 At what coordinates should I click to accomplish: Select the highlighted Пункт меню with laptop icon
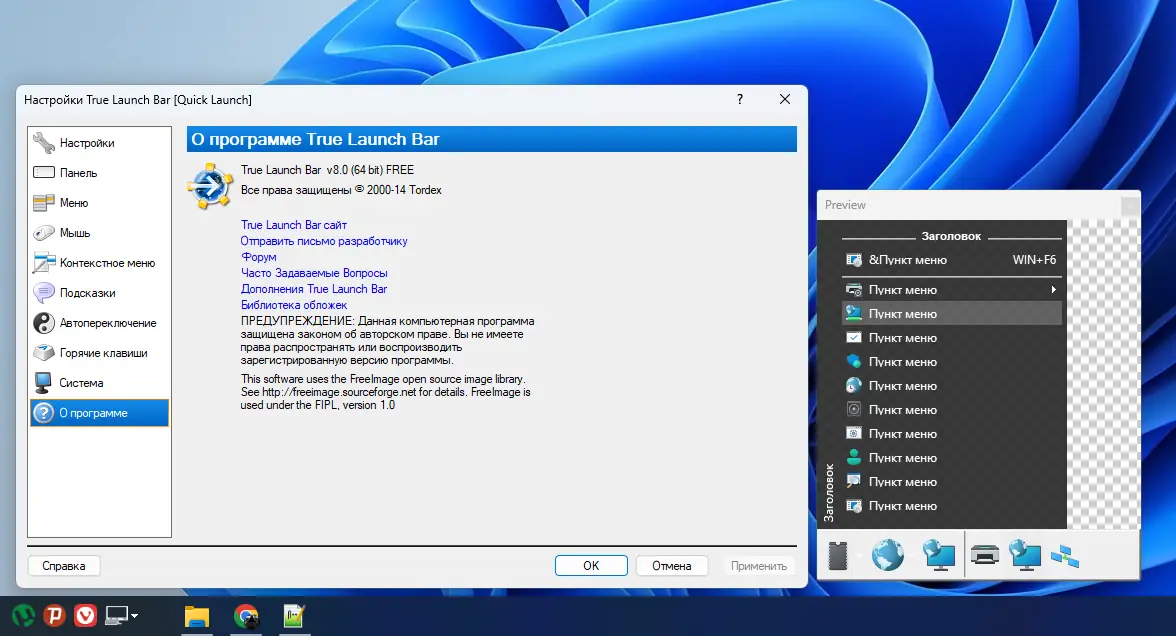tap(951, 314)
